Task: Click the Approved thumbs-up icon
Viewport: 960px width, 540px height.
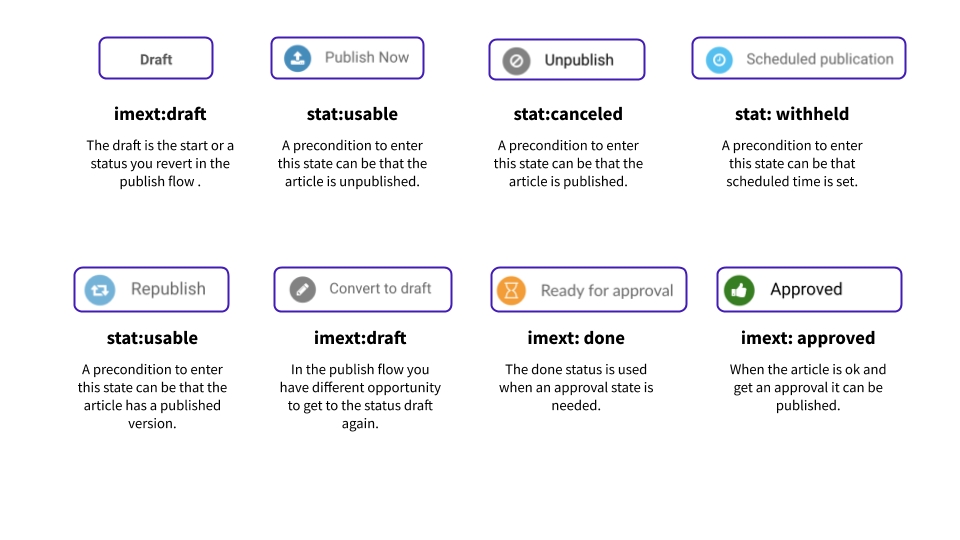Action: (x=739, y=290)
